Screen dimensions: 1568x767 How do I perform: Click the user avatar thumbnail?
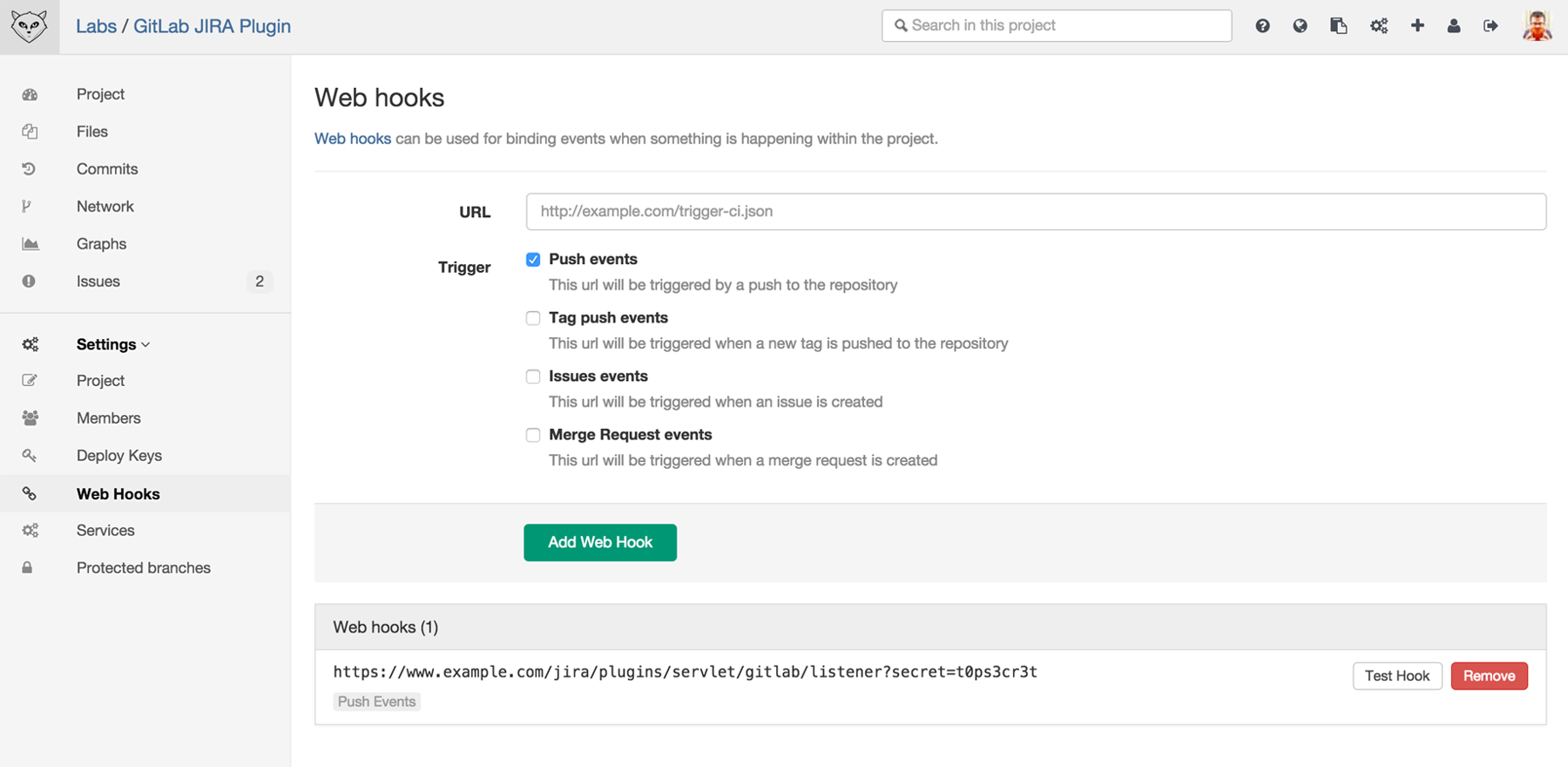tap(1538, 25)
